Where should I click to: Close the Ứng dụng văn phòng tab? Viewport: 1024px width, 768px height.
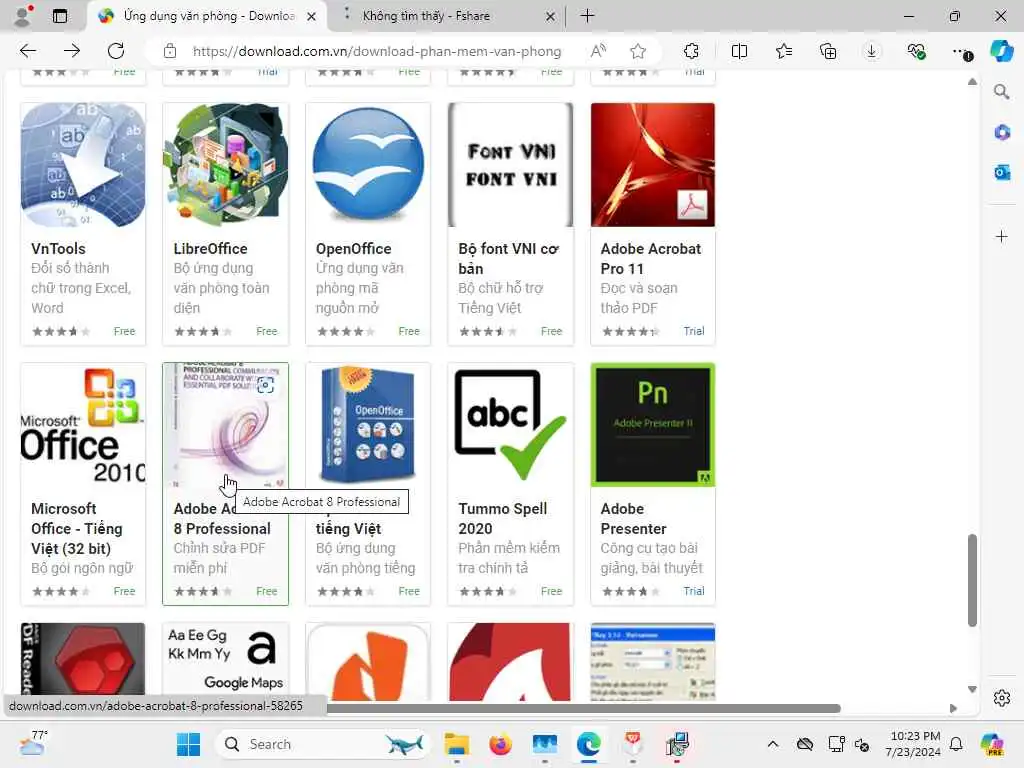click(x=312, y=16)
